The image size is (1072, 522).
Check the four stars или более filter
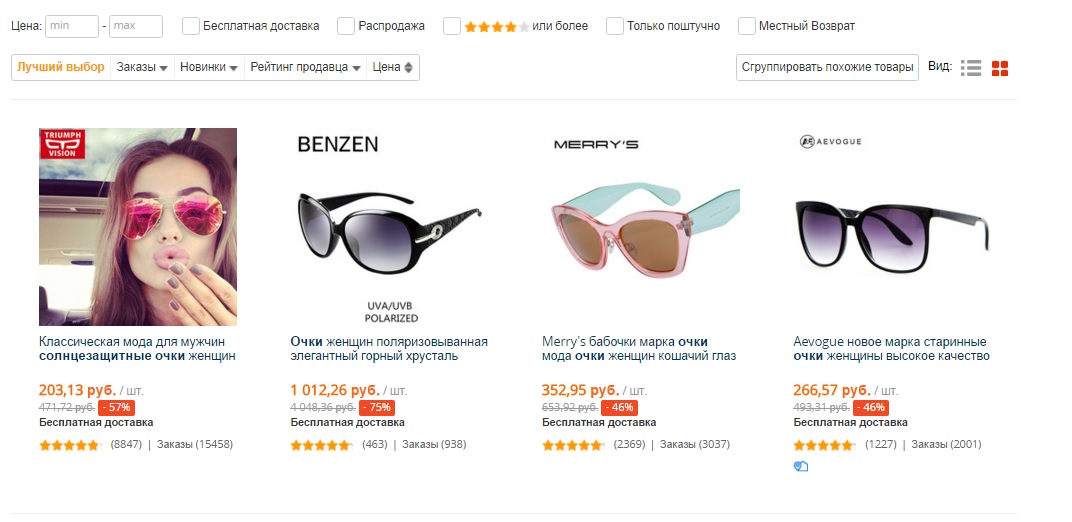451,26
